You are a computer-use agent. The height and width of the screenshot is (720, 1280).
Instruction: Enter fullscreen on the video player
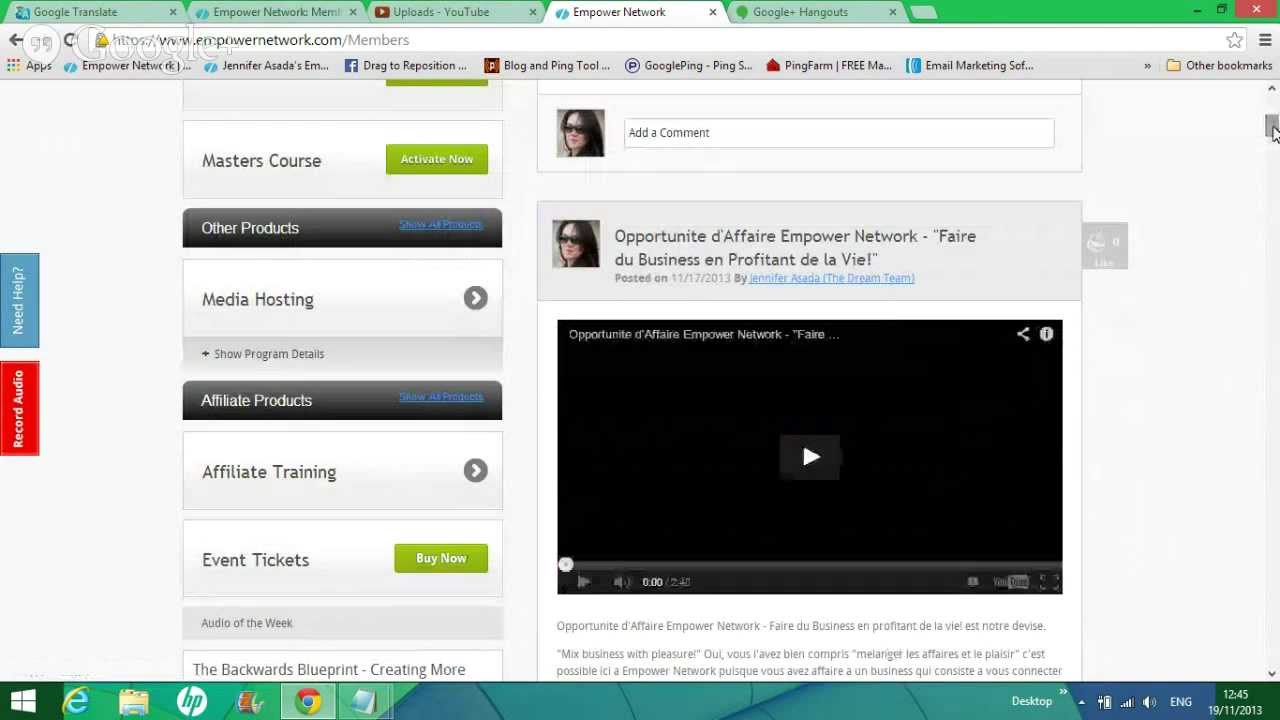pos(1047,582)
